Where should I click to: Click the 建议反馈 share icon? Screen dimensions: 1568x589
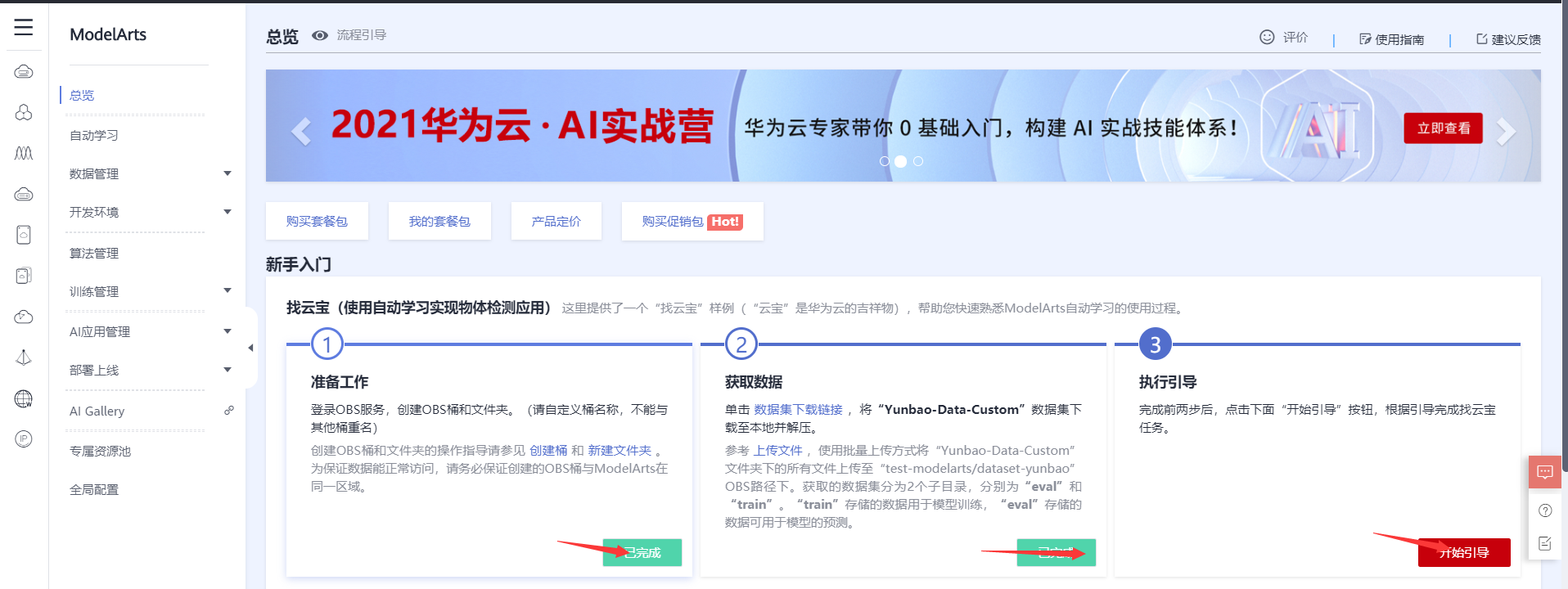tap(1482, 38)
